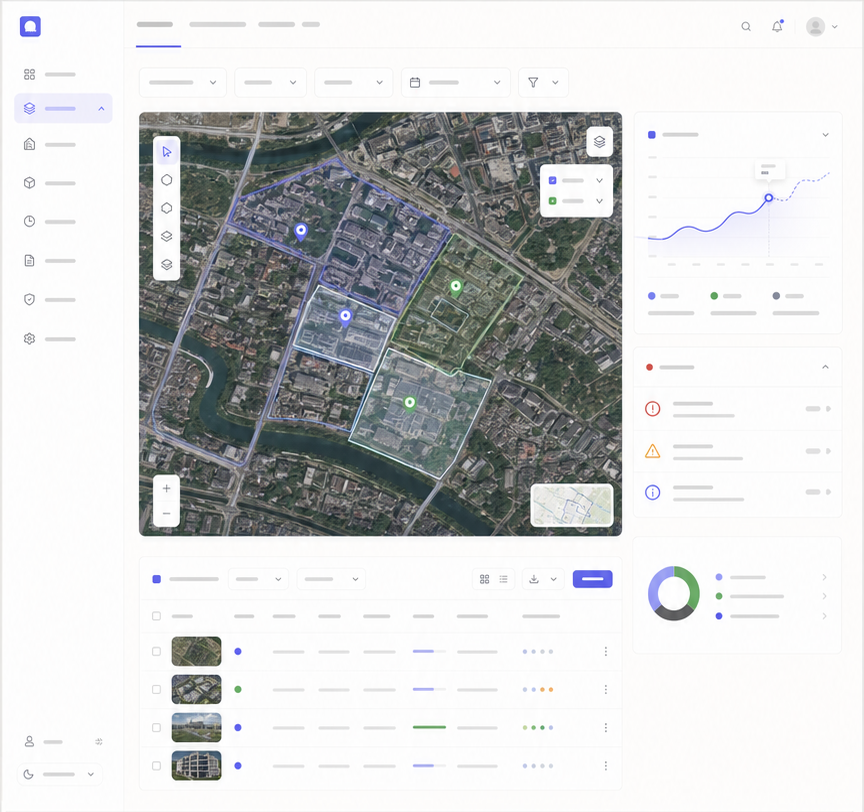Click the app logo in the top-left corner
Viewport: 864px width, 812px height.
coord(30,26)
